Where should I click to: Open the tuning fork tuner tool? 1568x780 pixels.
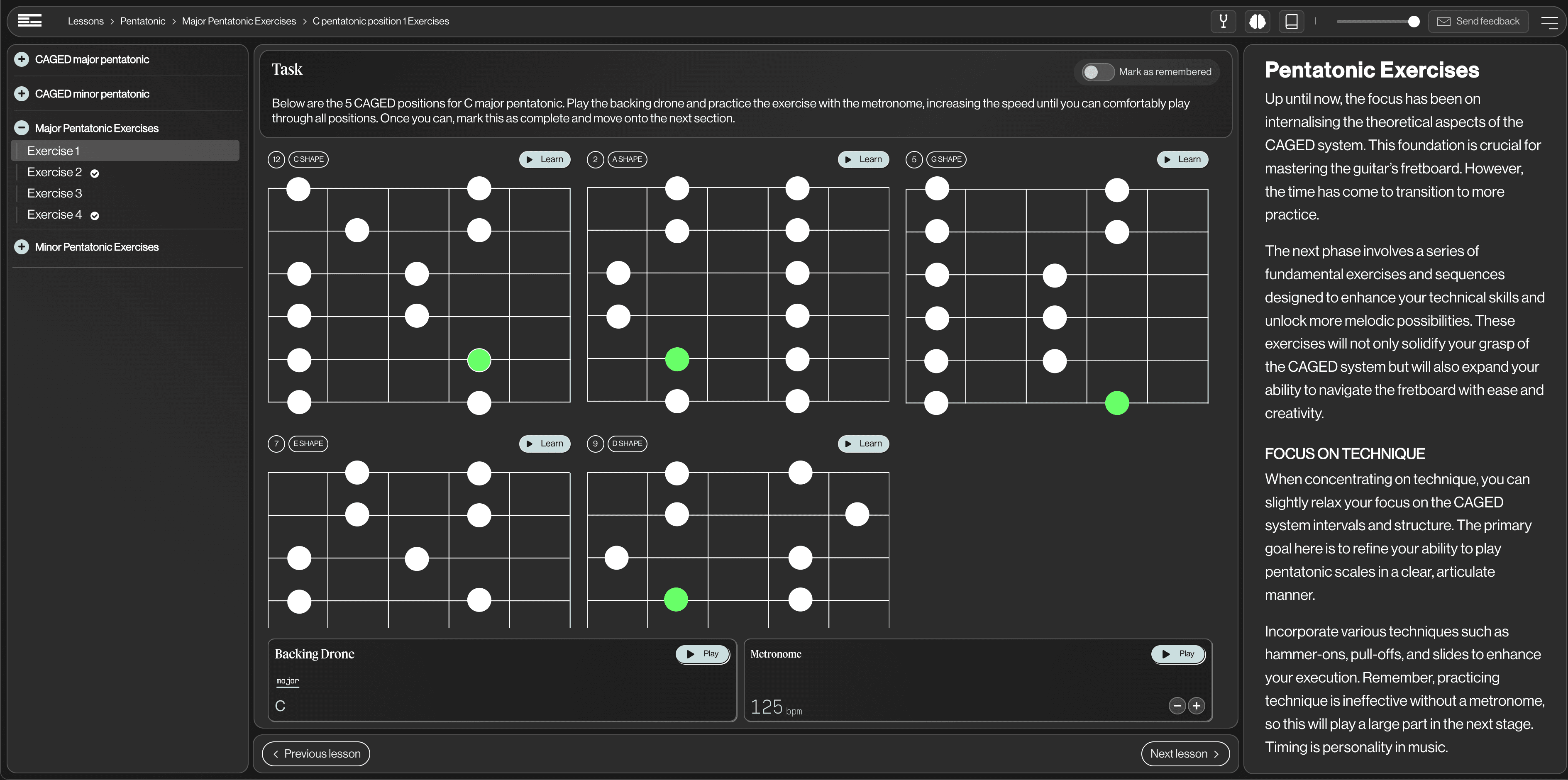pyautogui.click(x=1223, y=21)
